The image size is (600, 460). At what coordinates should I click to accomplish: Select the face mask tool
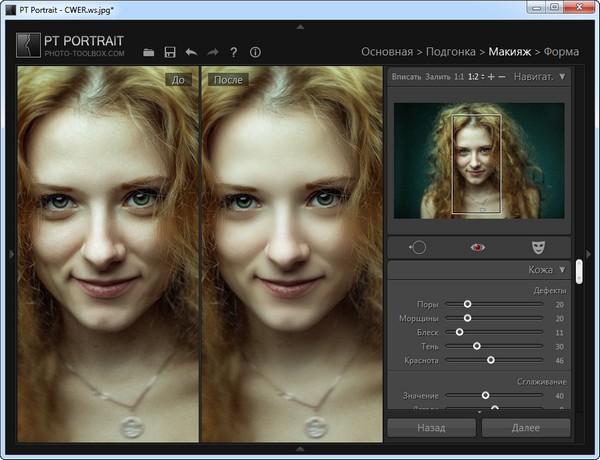click(x=537, y=247)
